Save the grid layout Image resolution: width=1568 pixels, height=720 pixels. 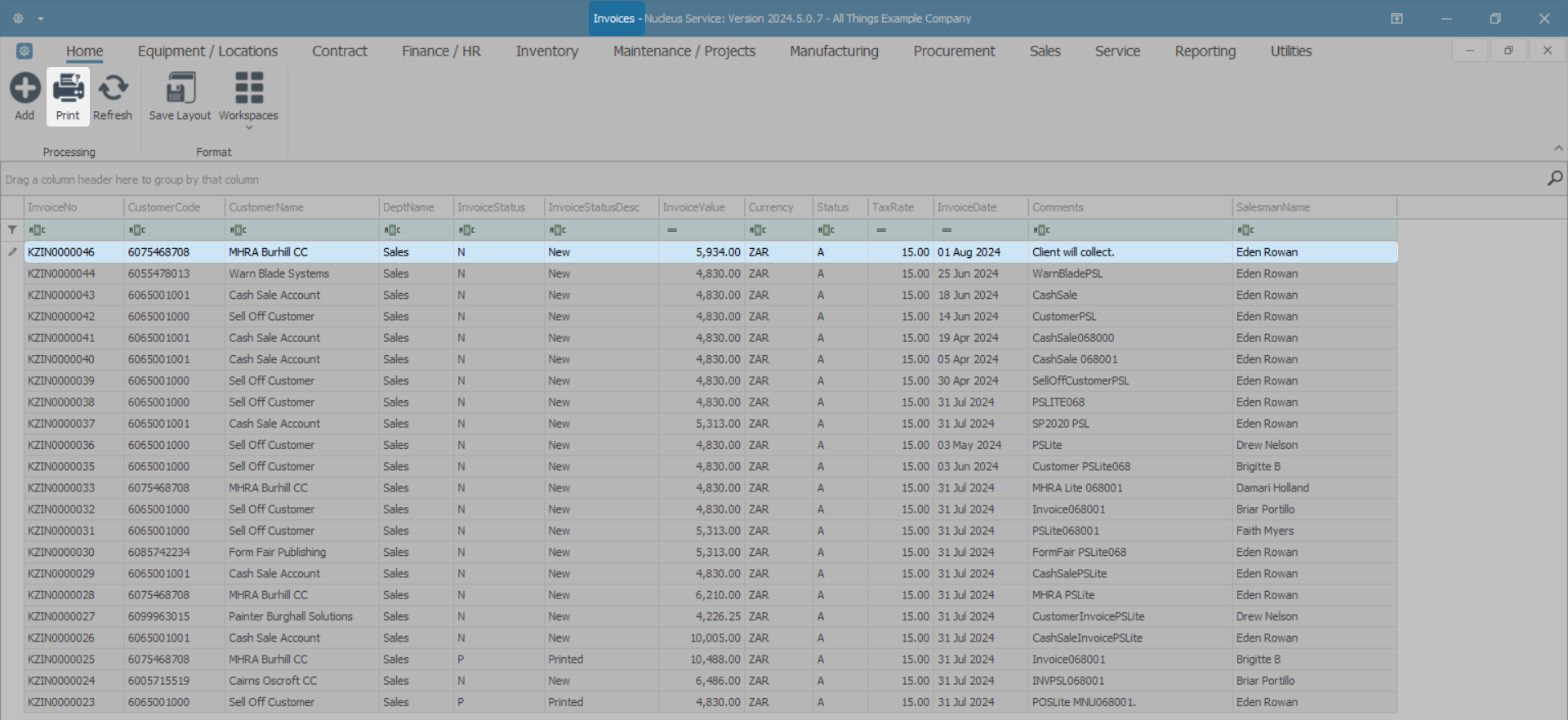180,97
